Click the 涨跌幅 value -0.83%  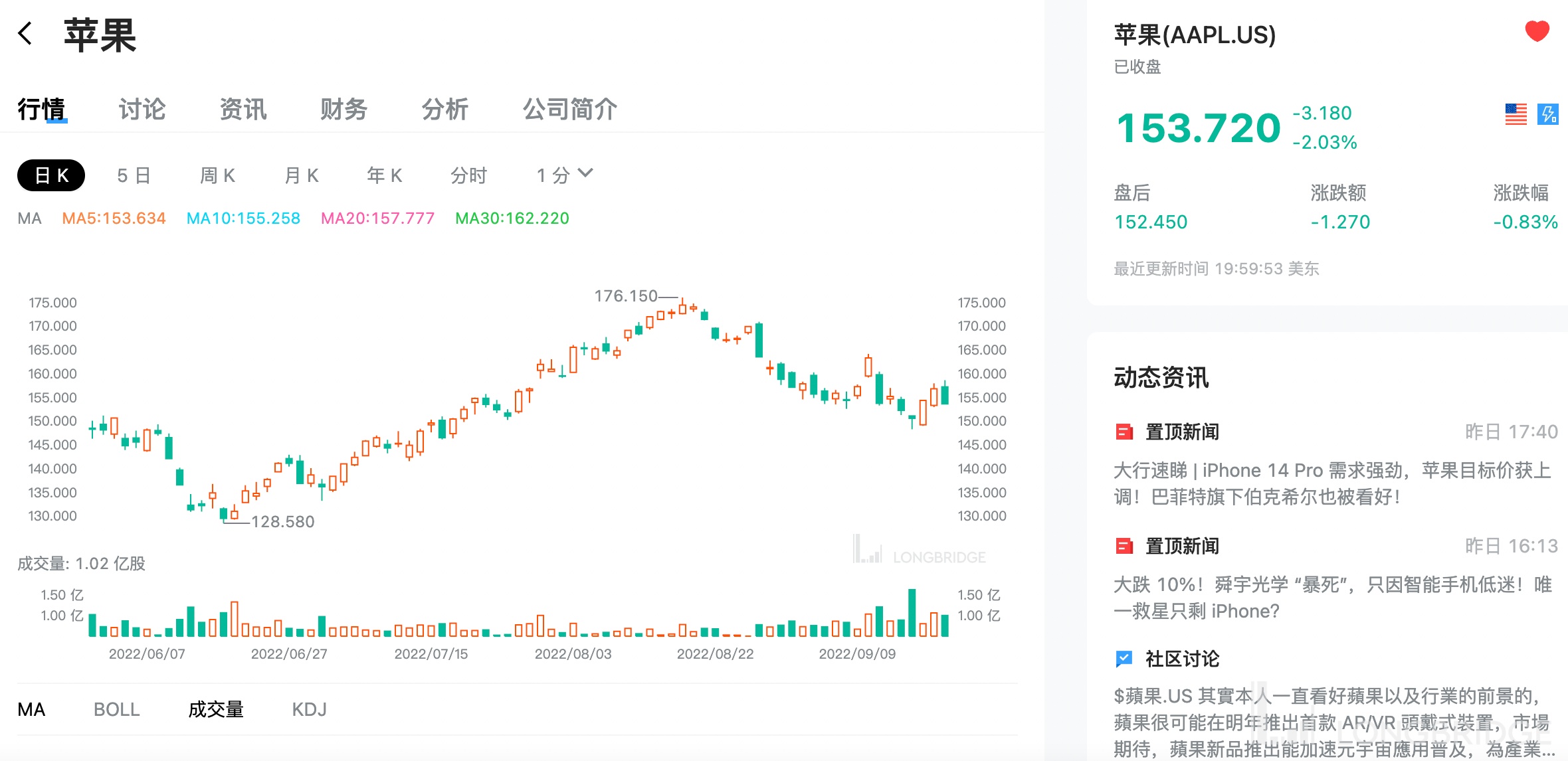1525,222
